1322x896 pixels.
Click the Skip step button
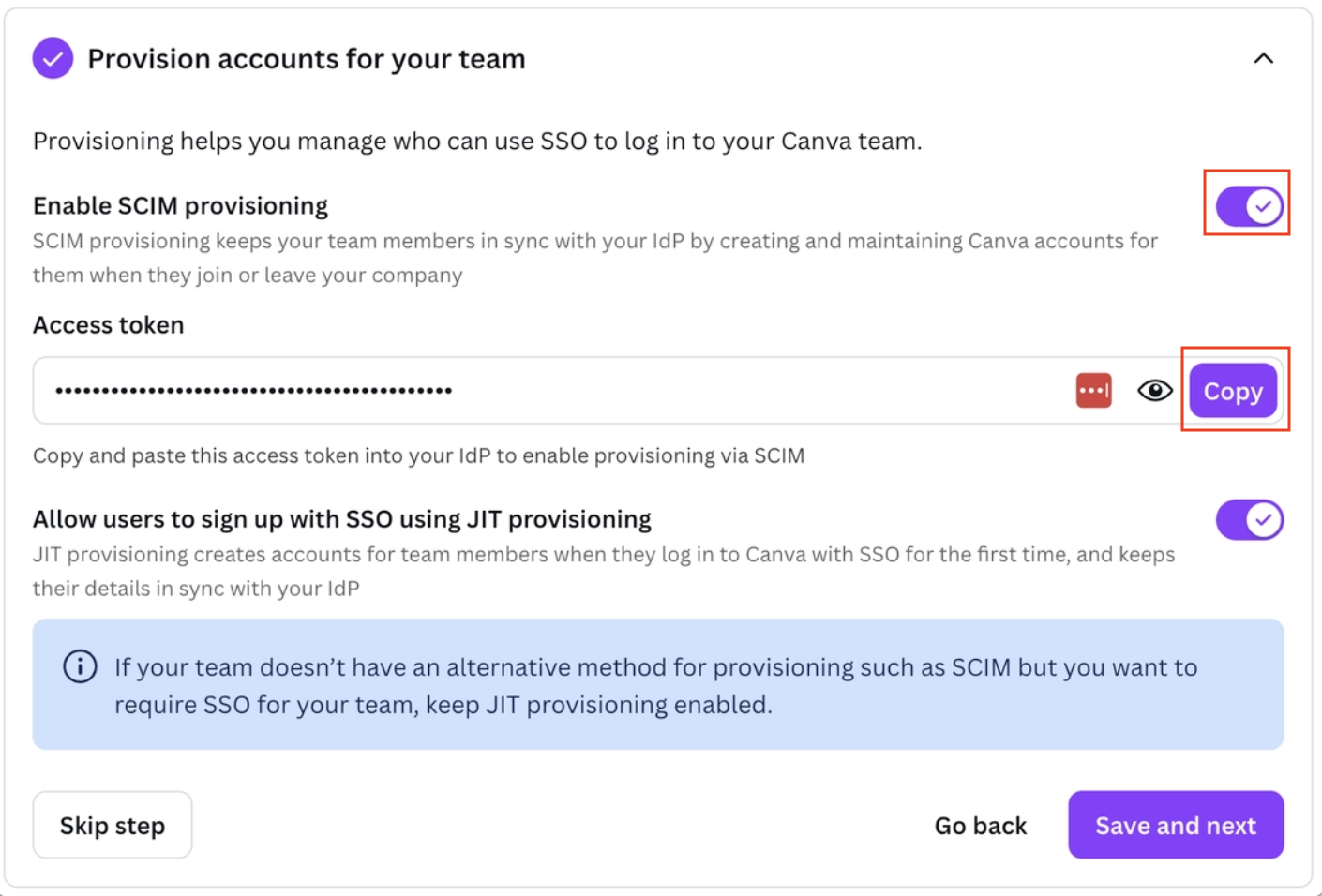[113, 826]
